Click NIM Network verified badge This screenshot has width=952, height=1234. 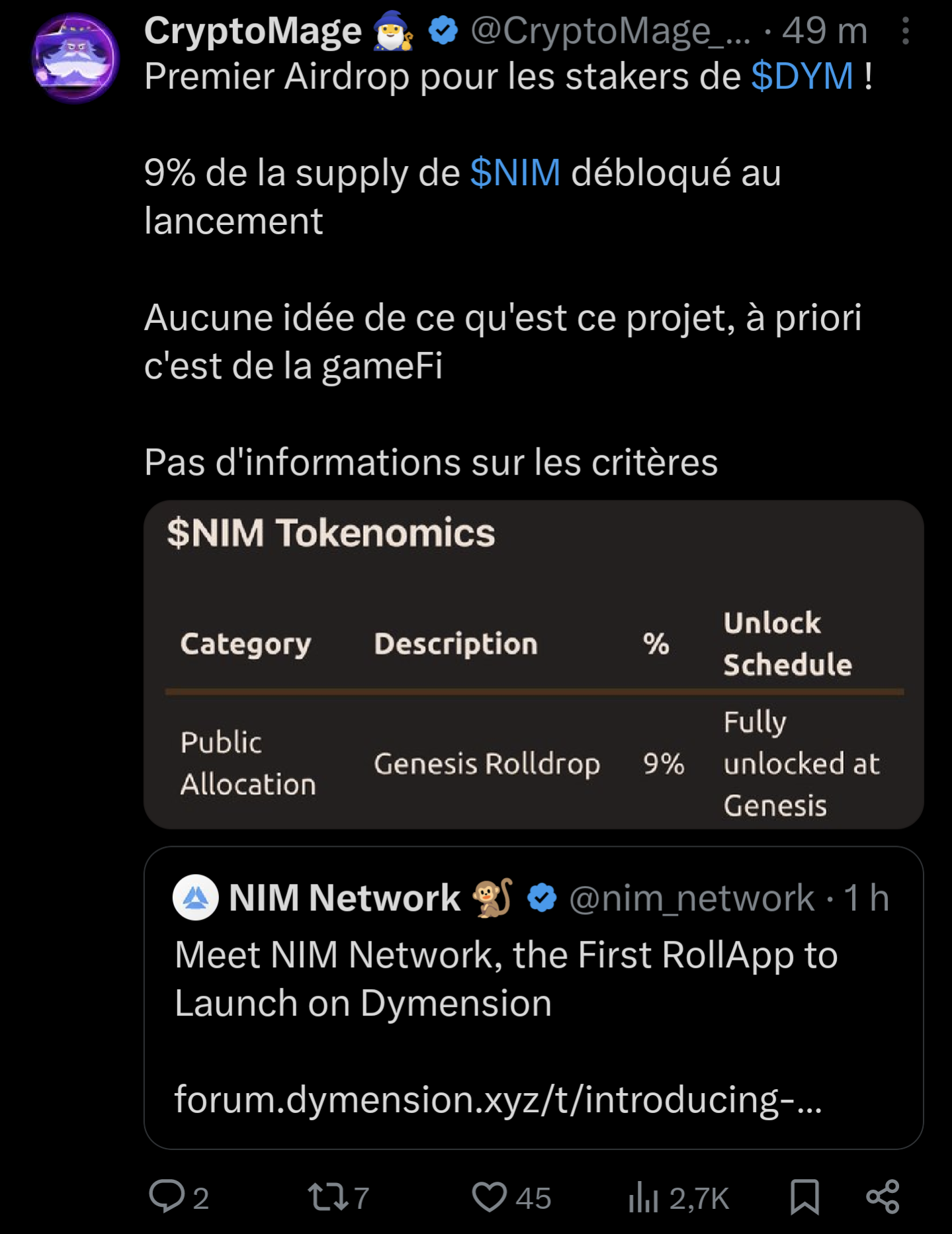(542, 898)
